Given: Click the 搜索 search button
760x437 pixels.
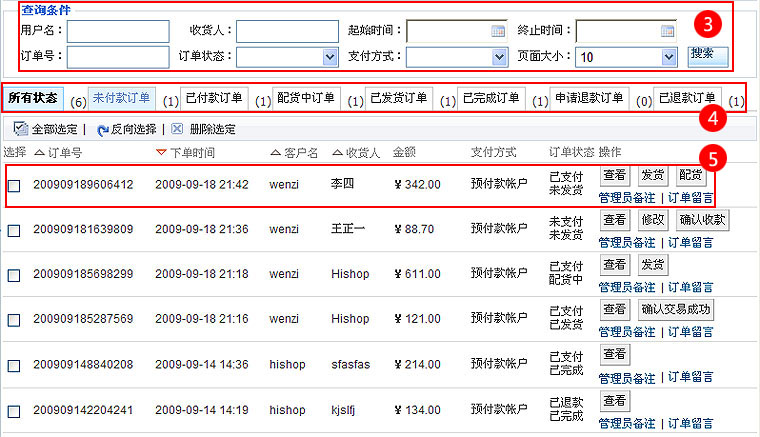Looking at the screenshot, I should (x=708, y=56).
